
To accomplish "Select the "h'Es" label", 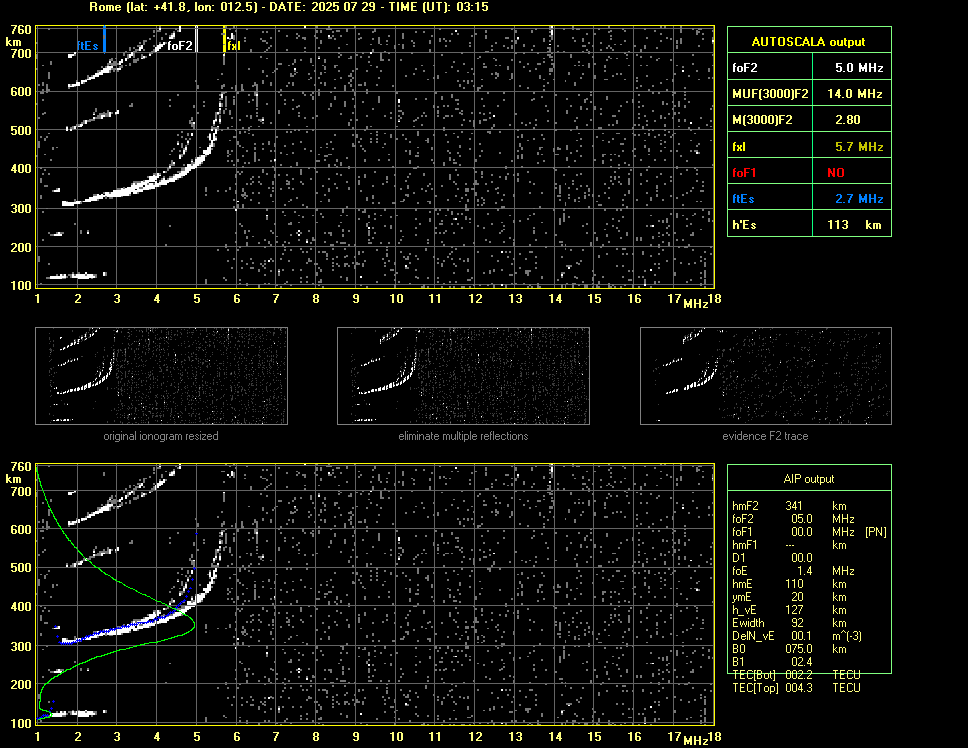I will [x=744, y=225].
